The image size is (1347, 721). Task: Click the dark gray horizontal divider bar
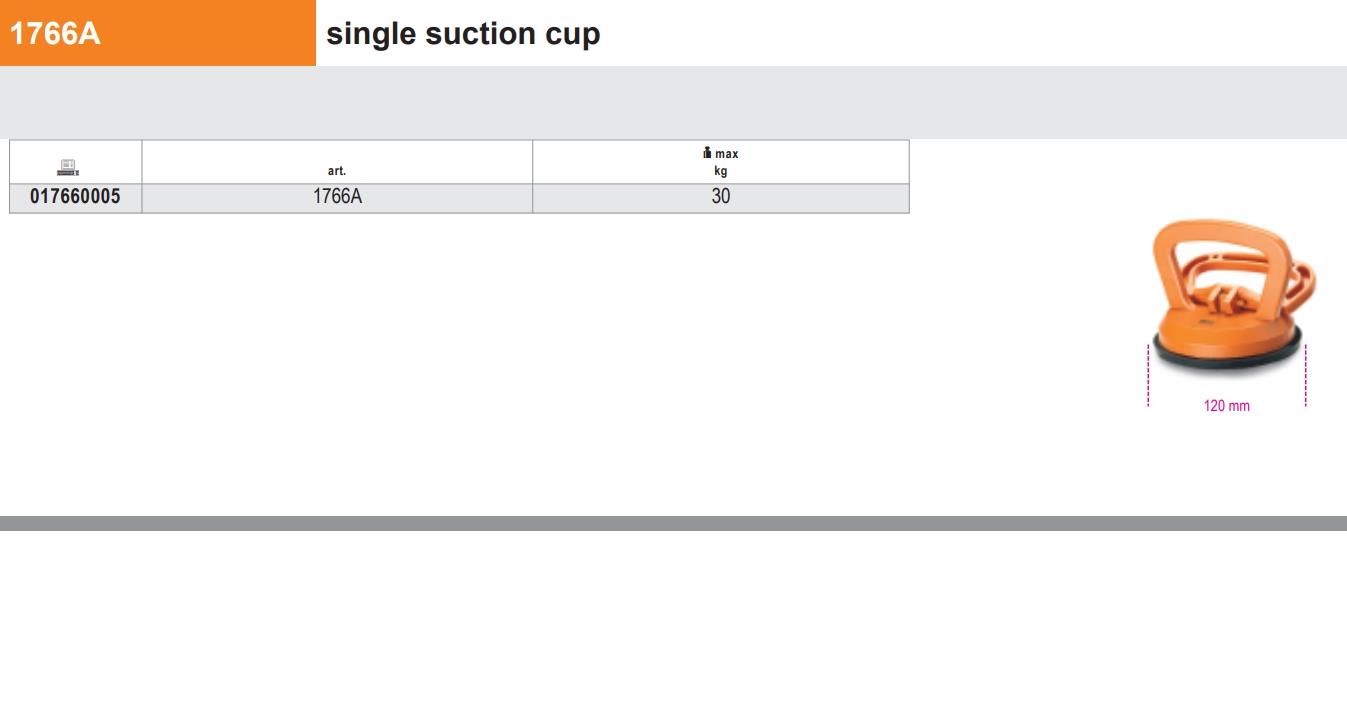coord(673,523)
